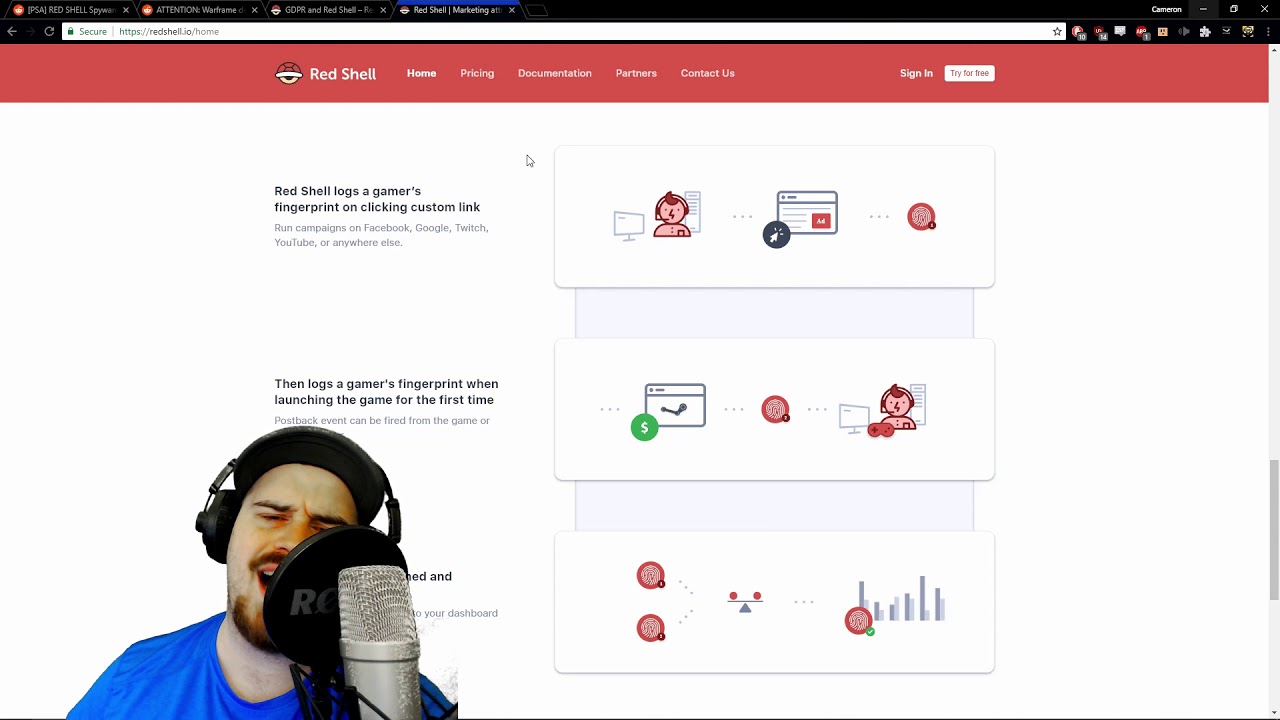Close the ATTENTION: Warframe tab
This screenshot has width=1280, height=720.
point(254,10)
